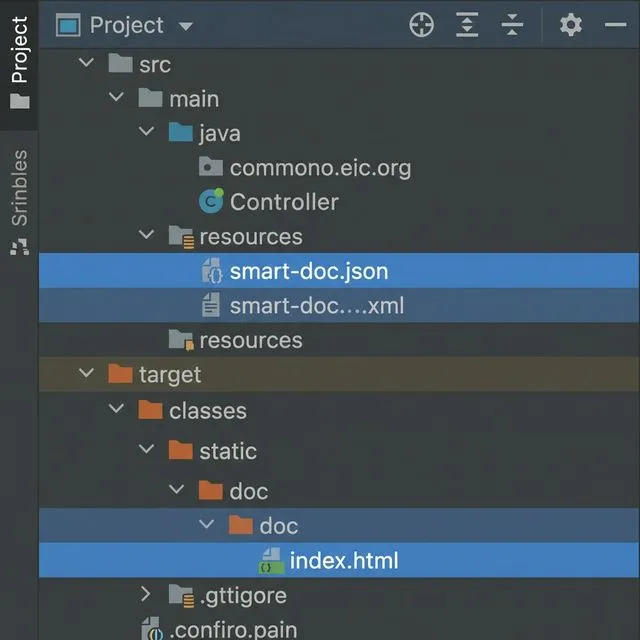Click the Collapse All toolbar icon

512,25
